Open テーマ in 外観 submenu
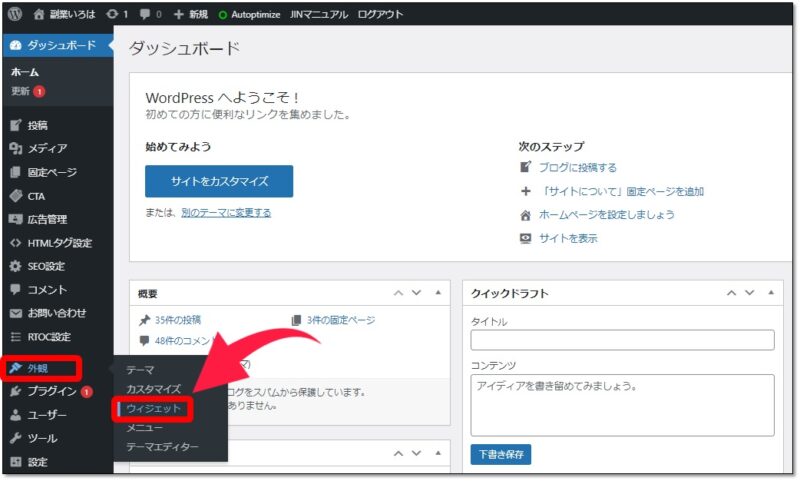800x481 pixels. [140, 370]
